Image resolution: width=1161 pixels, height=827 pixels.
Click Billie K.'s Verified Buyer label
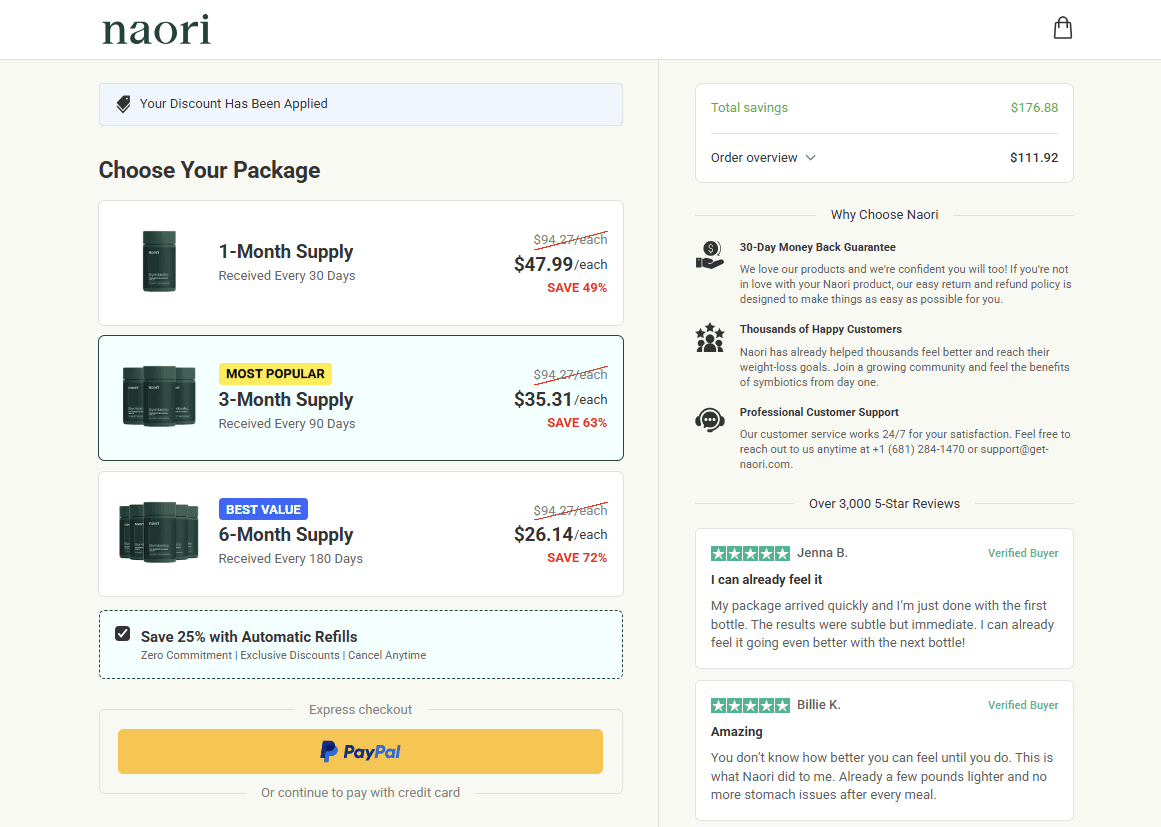[1023, 706]
